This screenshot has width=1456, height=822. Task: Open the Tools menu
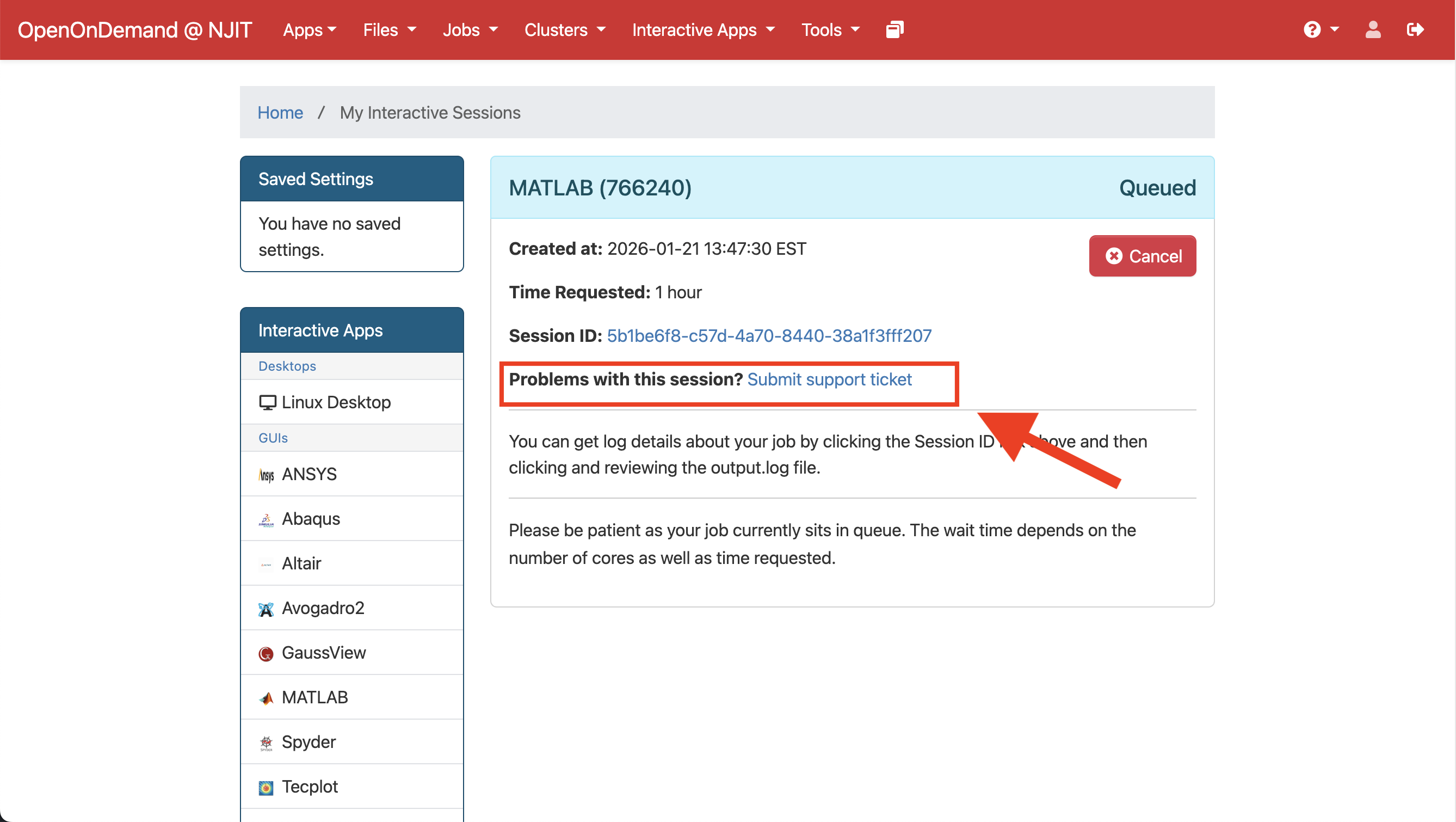pyautogui.click(x=830, y=30)
